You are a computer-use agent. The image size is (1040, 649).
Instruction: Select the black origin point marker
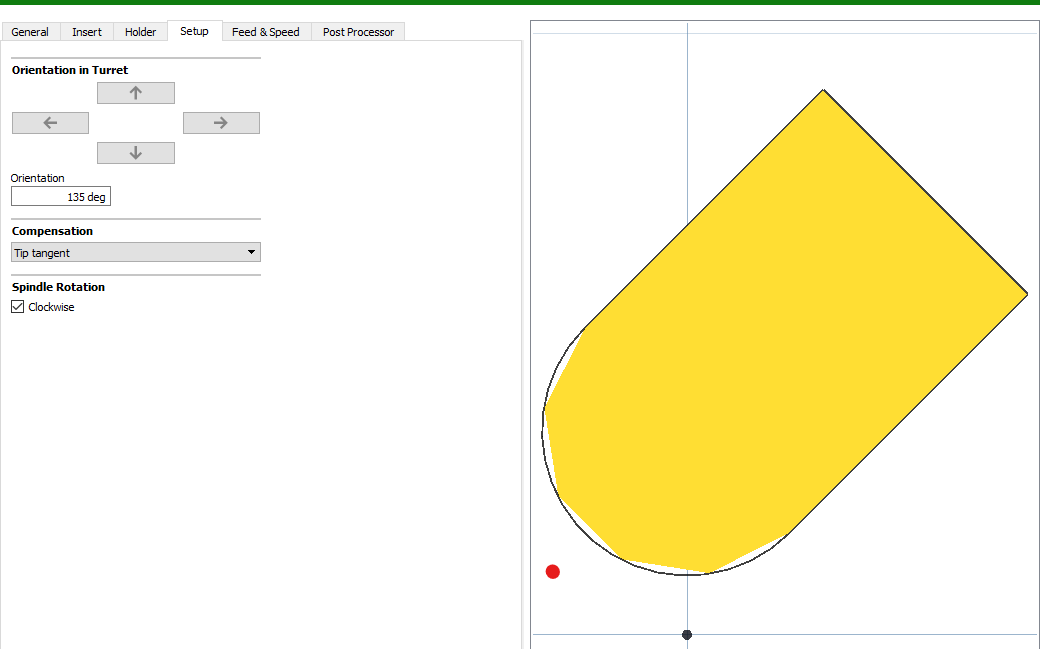tap(686, 634)
